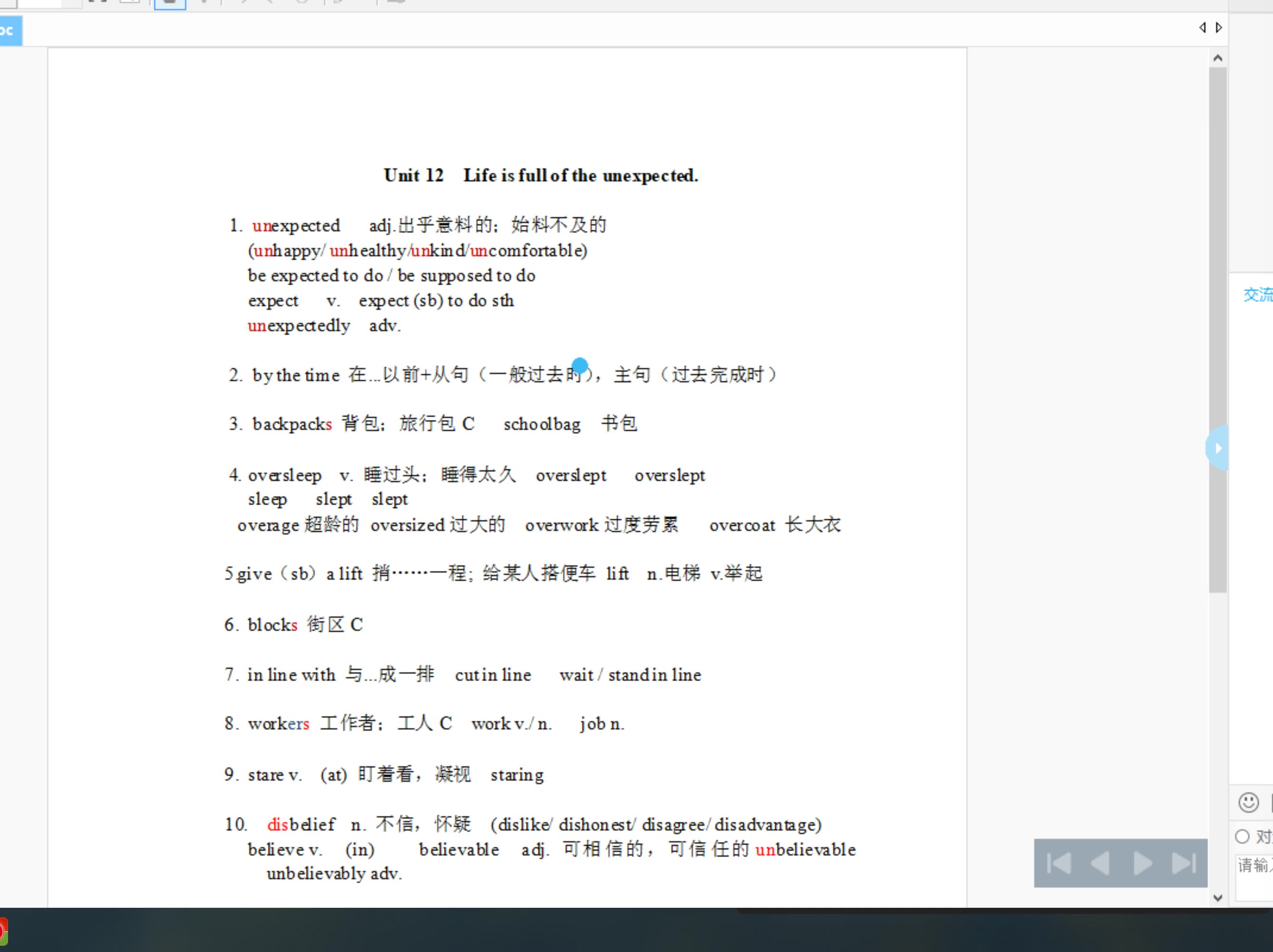This screenshot has height=952, width=1273.
Task: Click '(dislike/ dishonest/ disagree/ disadvantage)'
Action: [656, 825]
